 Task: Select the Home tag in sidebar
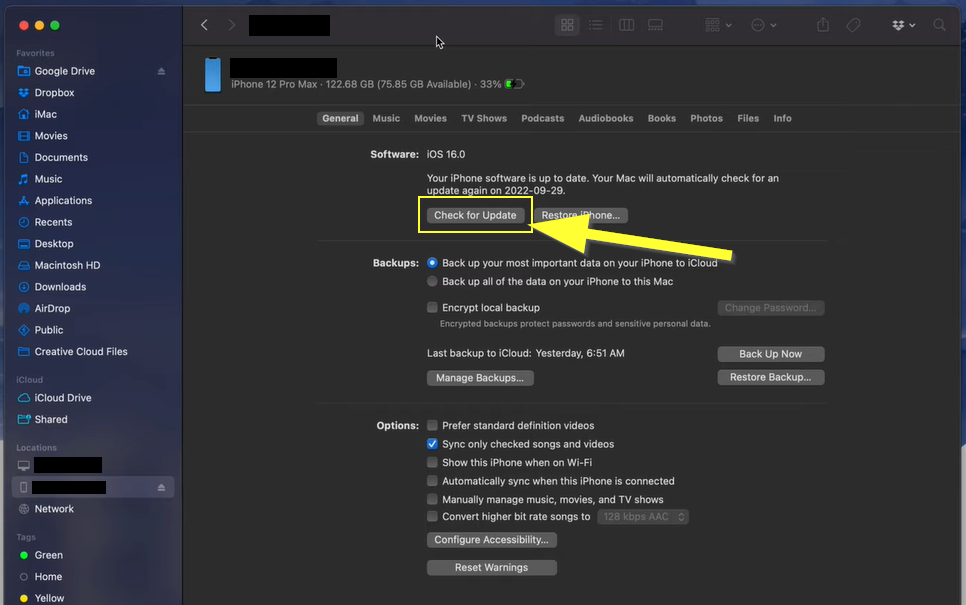click(x=48, y=577)
